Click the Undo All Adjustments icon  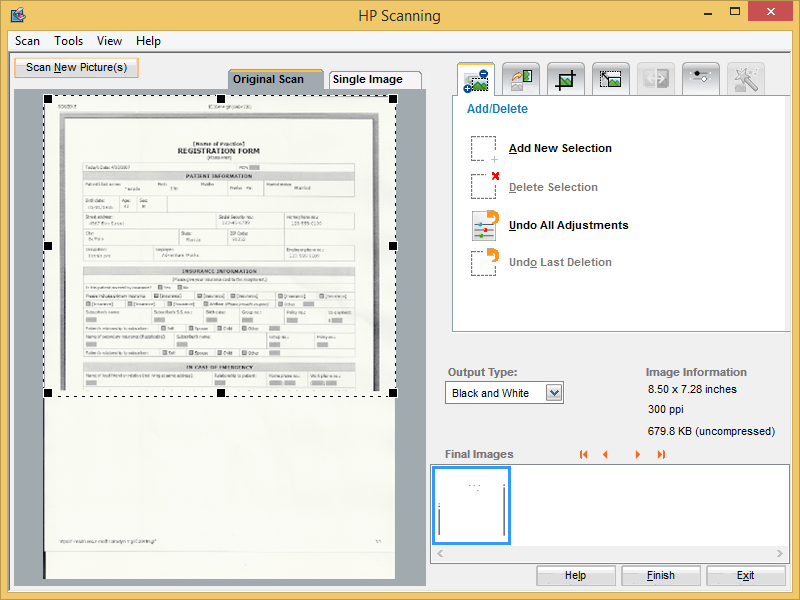pyautogui.click(x=484, y=226)
